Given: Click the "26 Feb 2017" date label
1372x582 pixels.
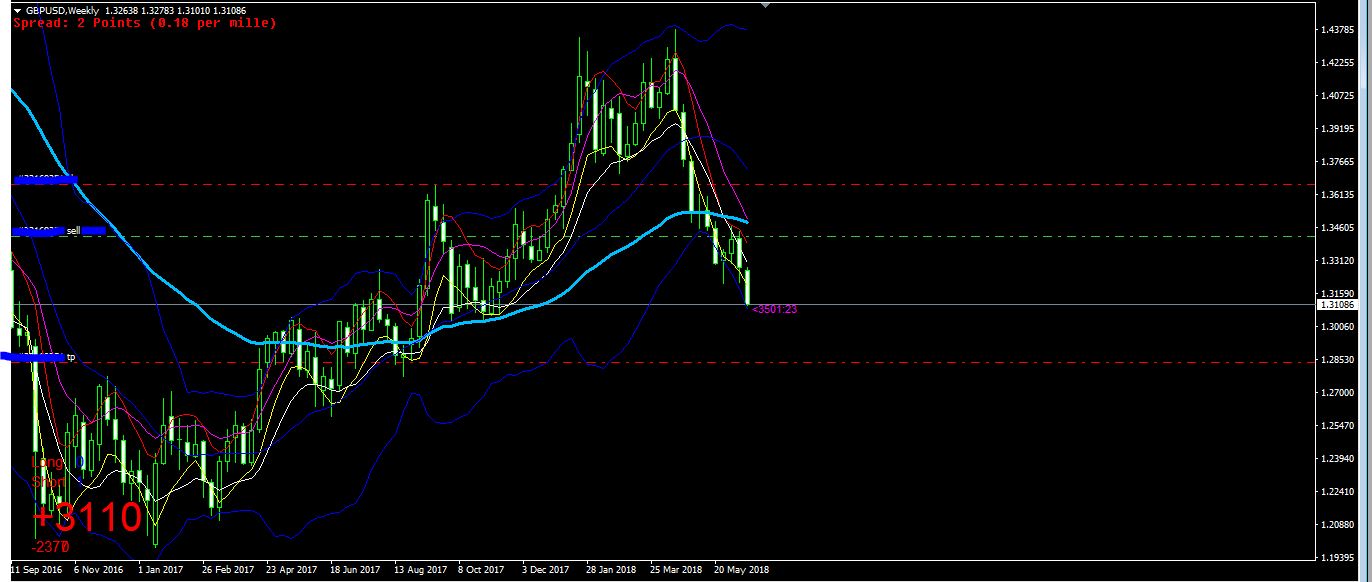Looking at the screenshot, I should pyautogui.click(x=228, y=570).
